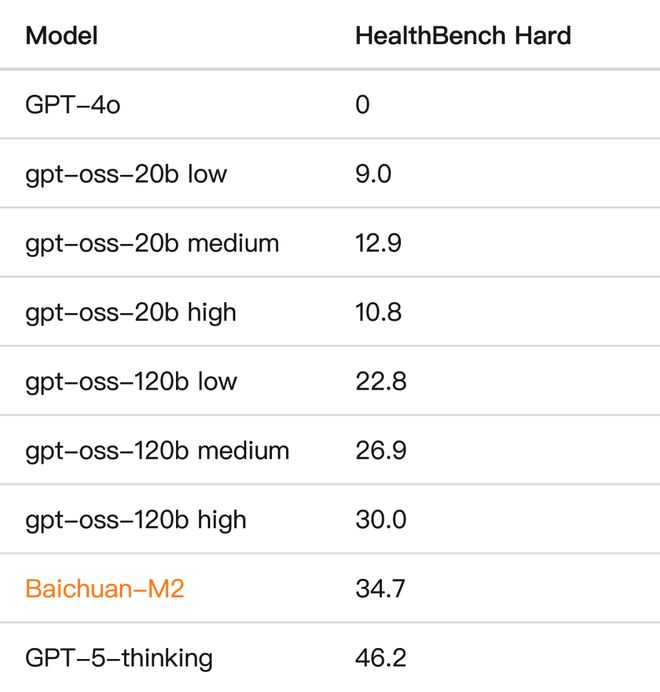
Task: Click the HealthBench Hard column header
Action: tap(463, 36)
